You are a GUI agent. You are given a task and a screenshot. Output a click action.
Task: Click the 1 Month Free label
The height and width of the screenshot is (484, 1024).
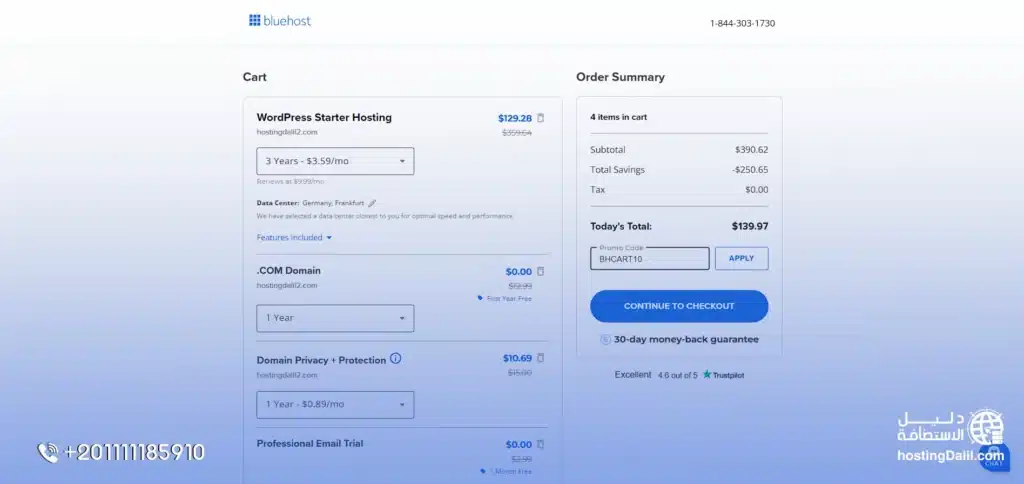pos(511,471)
